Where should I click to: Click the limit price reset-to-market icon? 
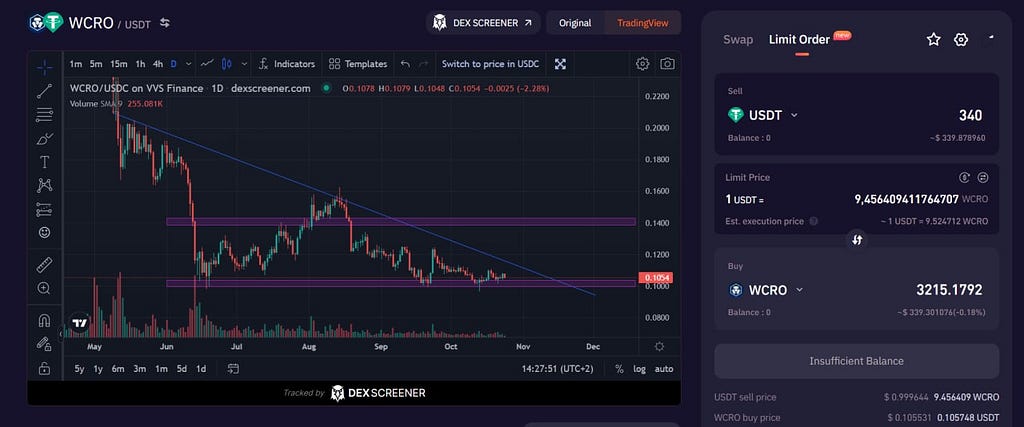tap(965, 177)
